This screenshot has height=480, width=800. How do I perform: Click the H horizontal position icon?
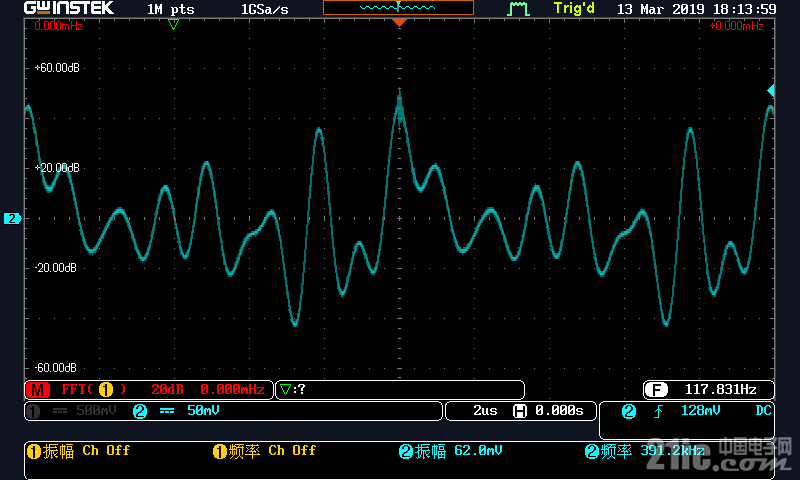[x=519, y=411]
